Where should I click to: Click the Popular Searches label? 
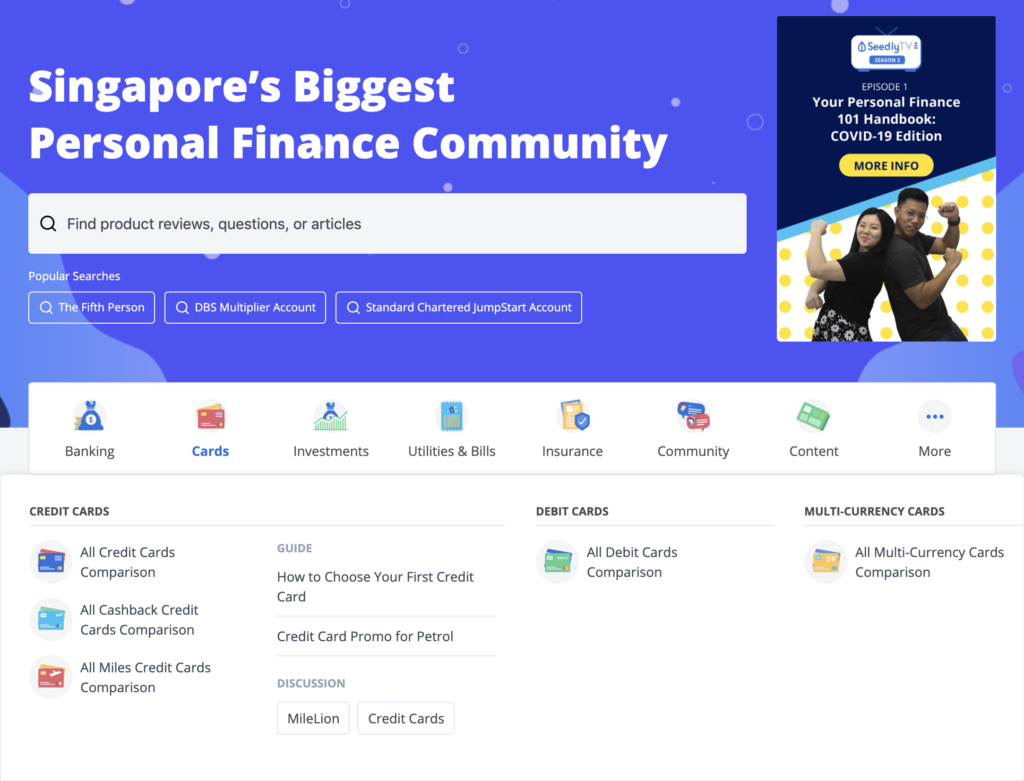click(74, 276)
